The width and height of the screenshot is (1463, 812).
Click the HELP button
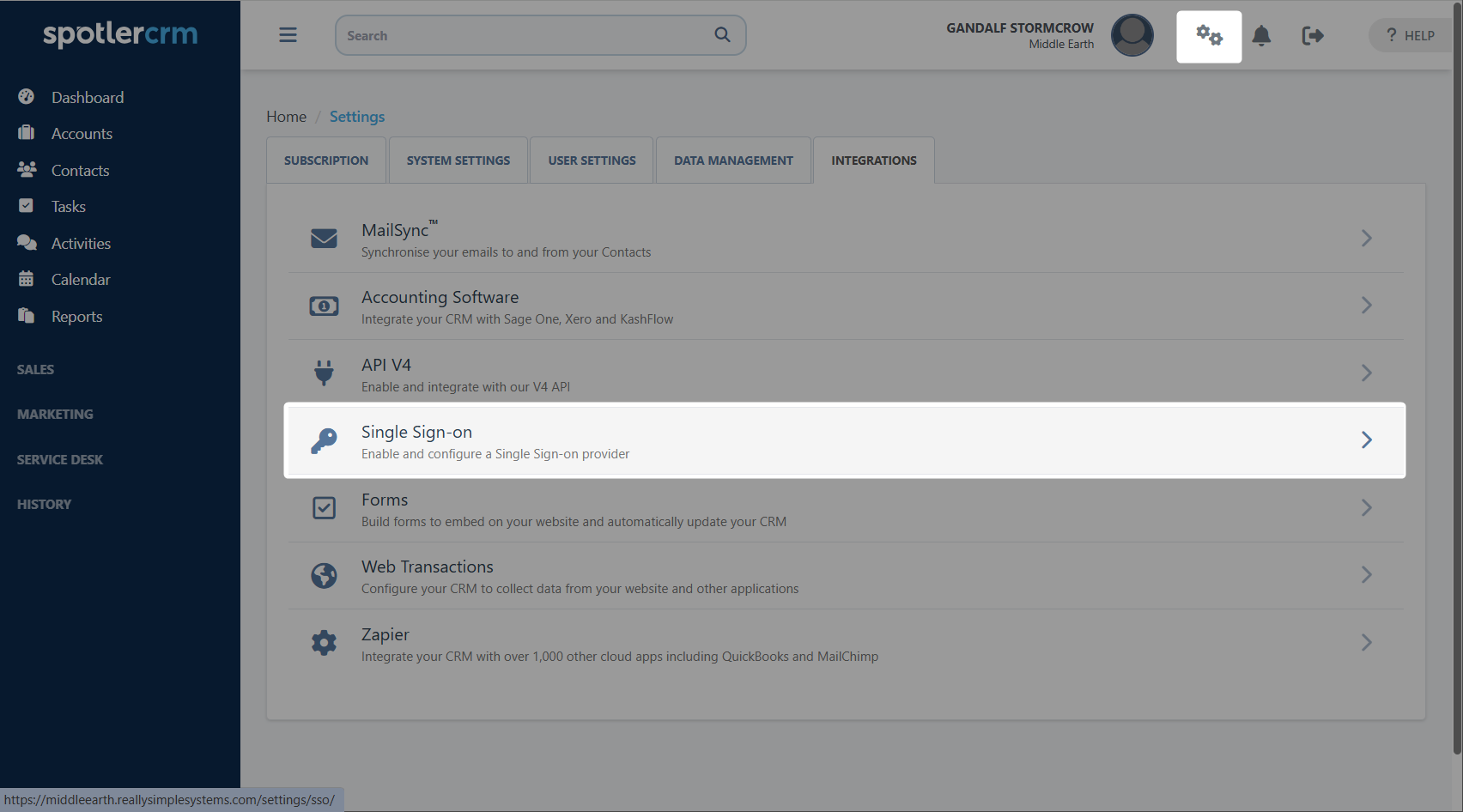pyautogui.click(x=1411, y=35)
